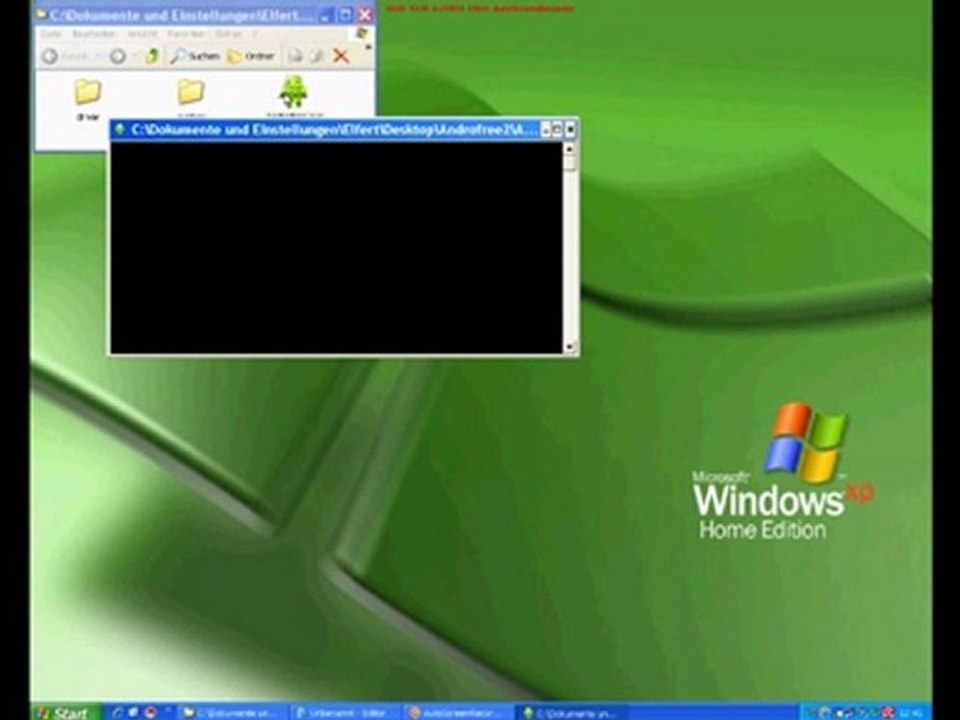960x720 pixels.
Task: Click the console window title bar icon
Action: pyautogui.click(x=120, y=129)
